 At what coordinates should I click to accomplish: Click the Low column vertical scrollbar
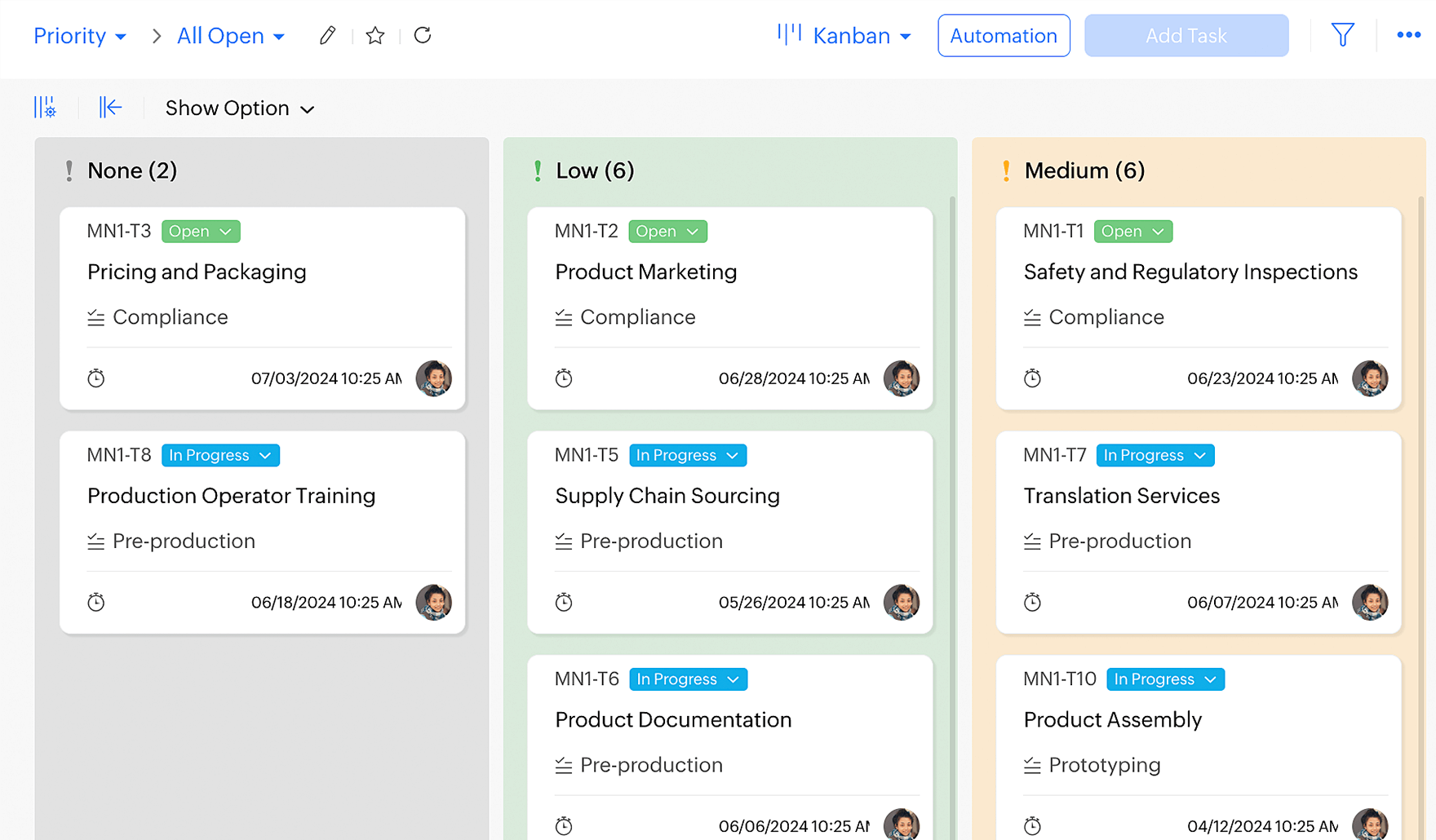tap(952, 408)
